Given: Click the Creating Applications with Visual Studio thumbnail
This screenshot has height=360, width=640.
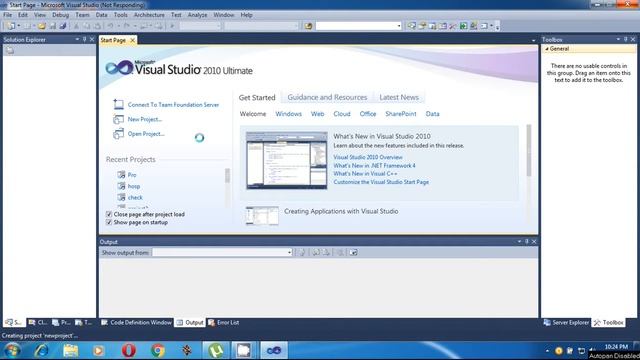Looking at the screenshot, I should (x=262, y=216).
